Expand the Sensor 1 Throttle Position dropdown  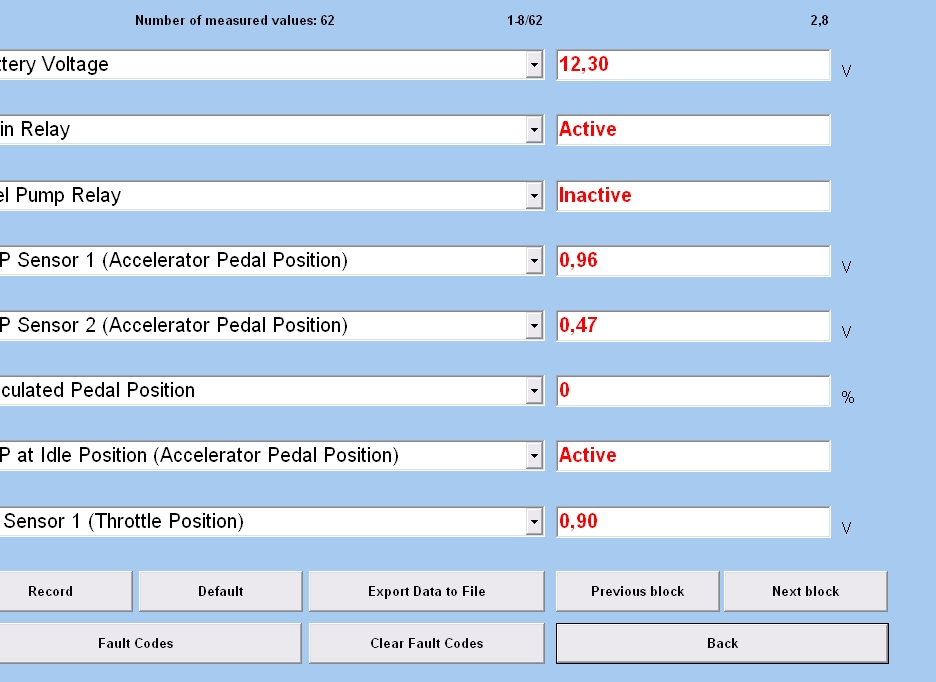(x=534, y=521)
